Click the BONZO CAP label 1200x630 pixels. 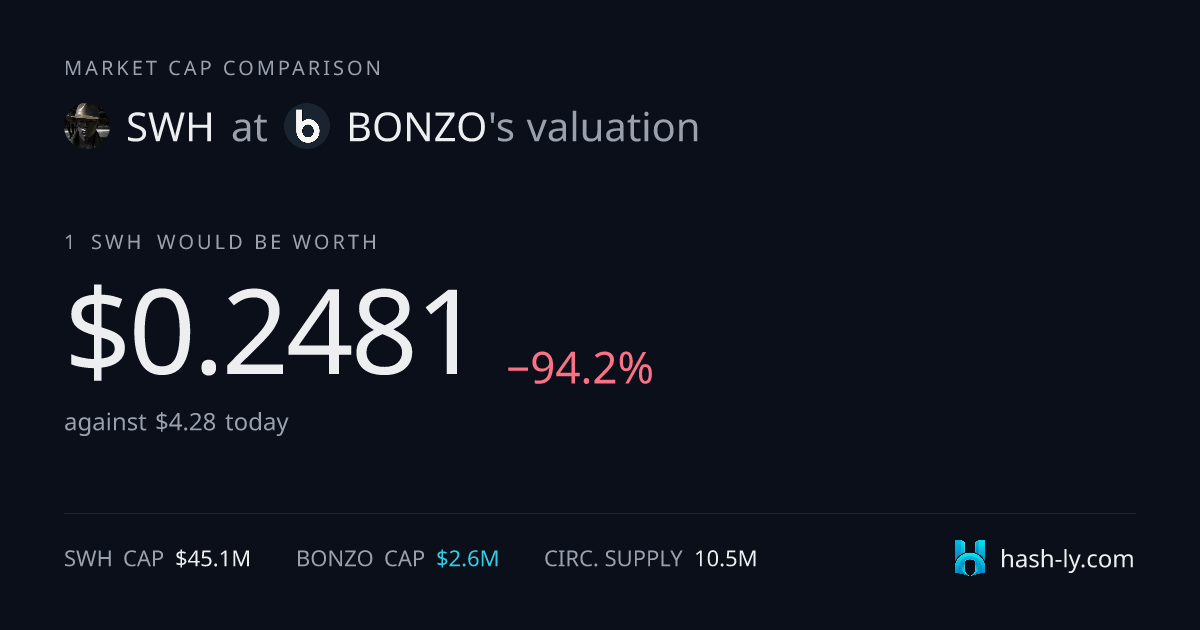coord(360,559)
